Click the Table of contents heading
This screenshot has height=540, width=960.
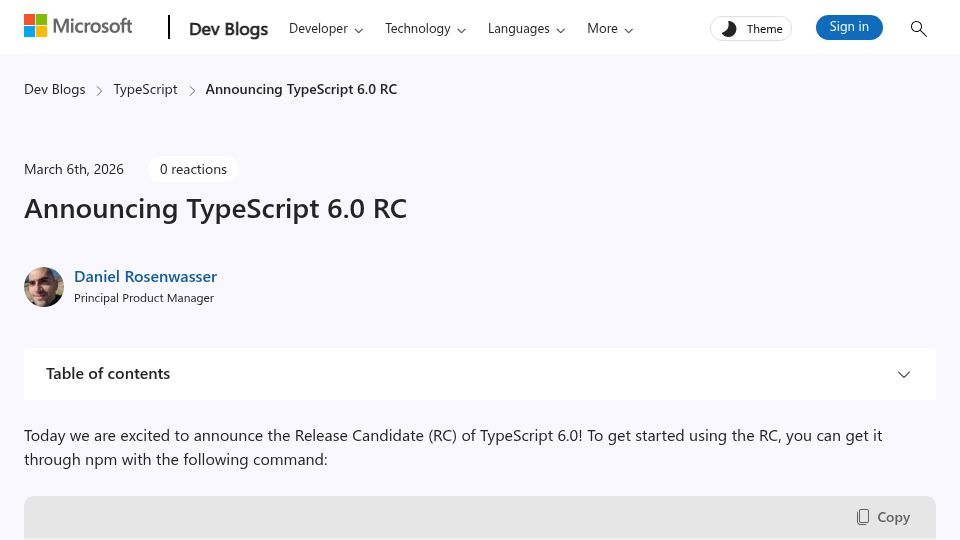coord(108,374)
